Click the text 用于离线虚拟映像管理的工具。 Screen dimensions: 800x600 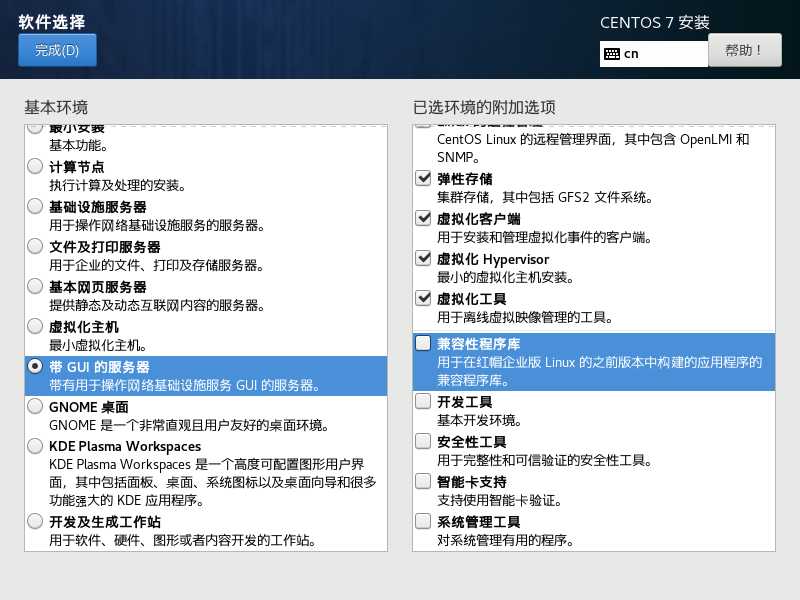(x=526, y=317)
